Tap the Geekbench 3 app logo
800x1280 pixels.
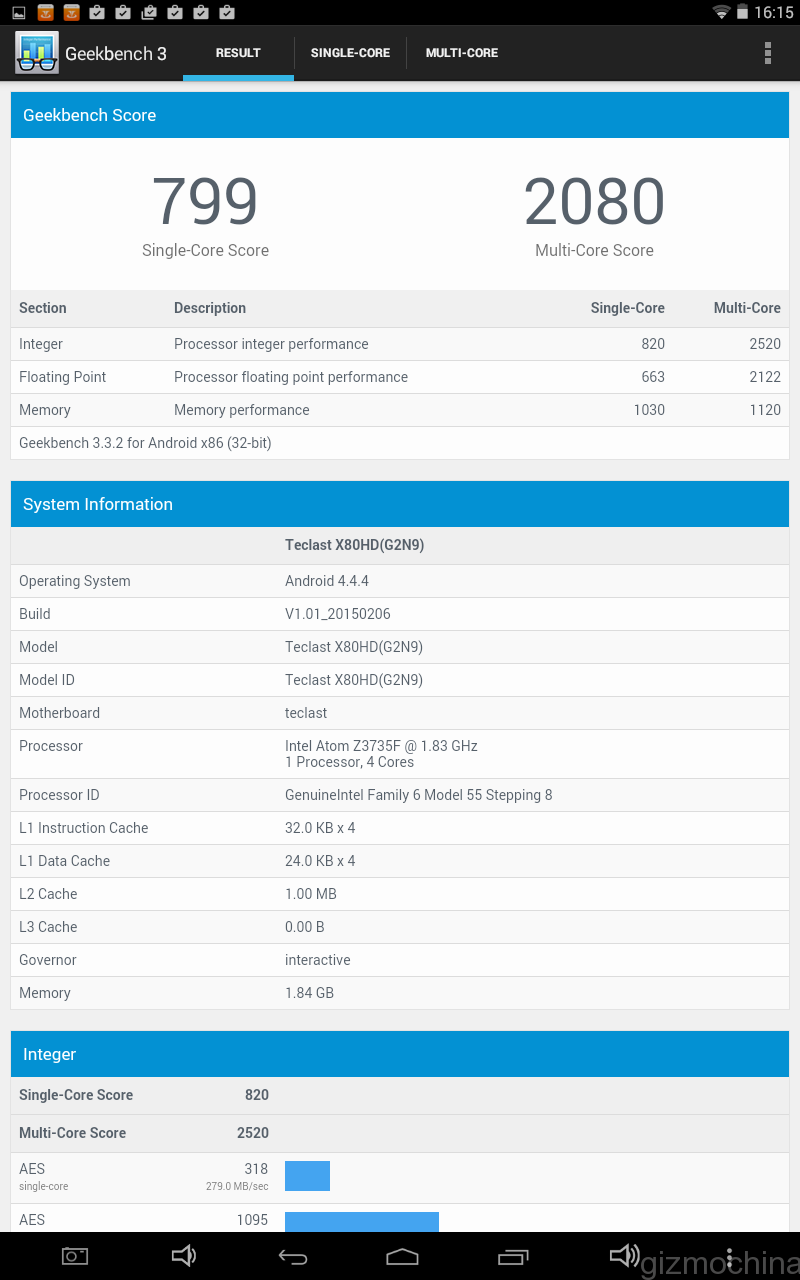coord(37,53)
